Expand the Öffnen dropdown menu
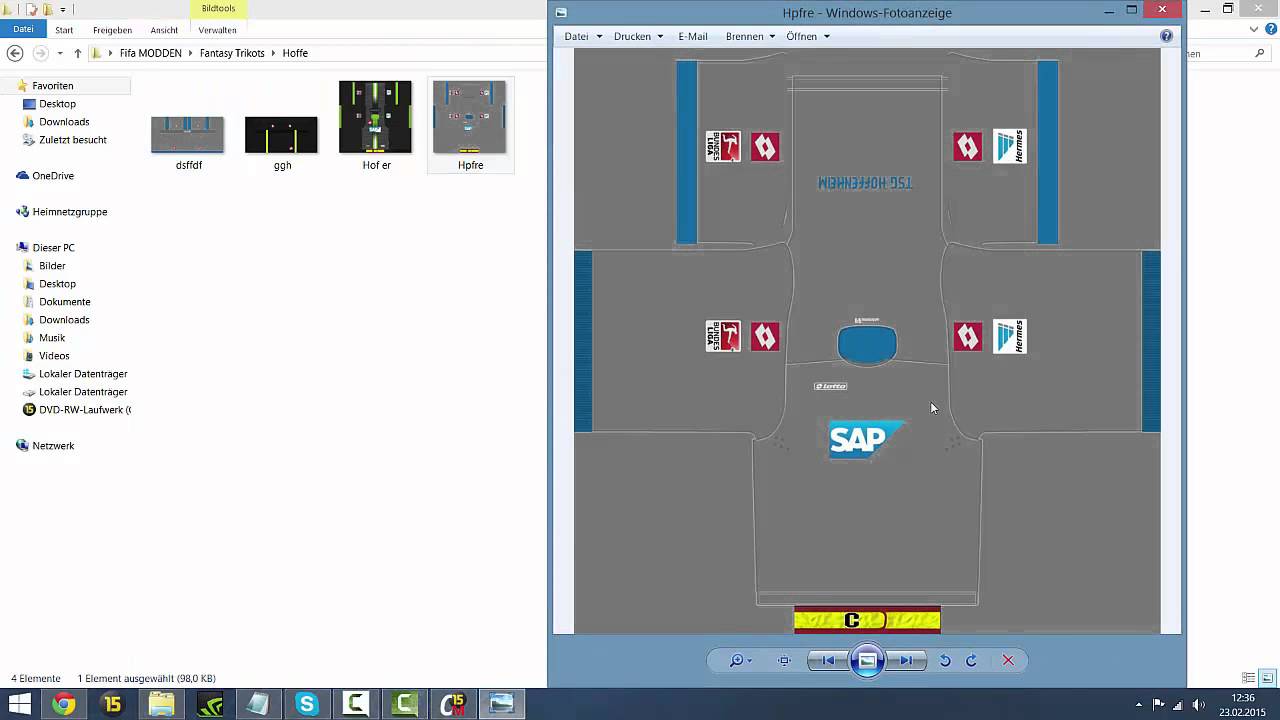This screenshot has height=720, width=1280. [x=807, y=36]
